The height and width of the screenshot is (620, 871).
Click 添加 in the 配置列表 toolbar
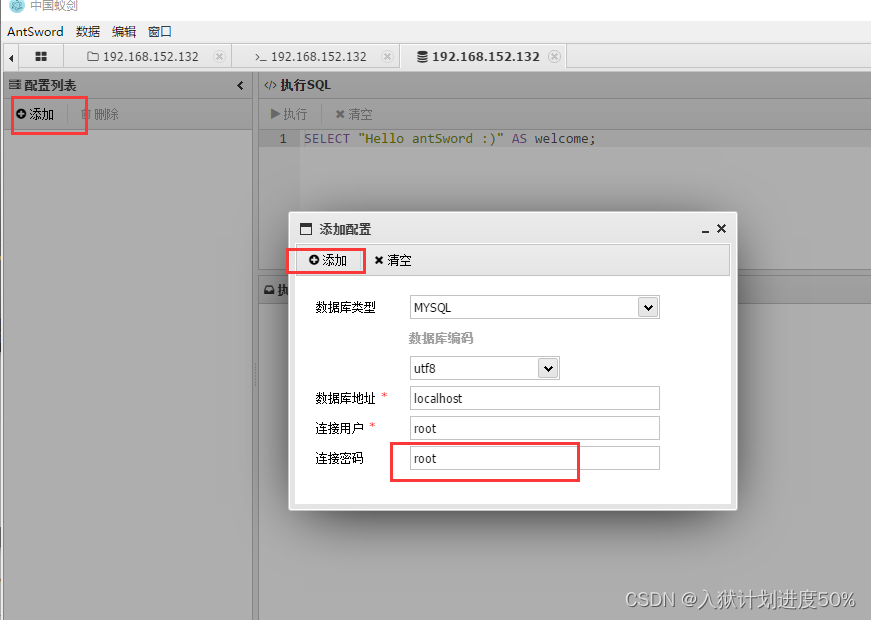tap(35, 114)
